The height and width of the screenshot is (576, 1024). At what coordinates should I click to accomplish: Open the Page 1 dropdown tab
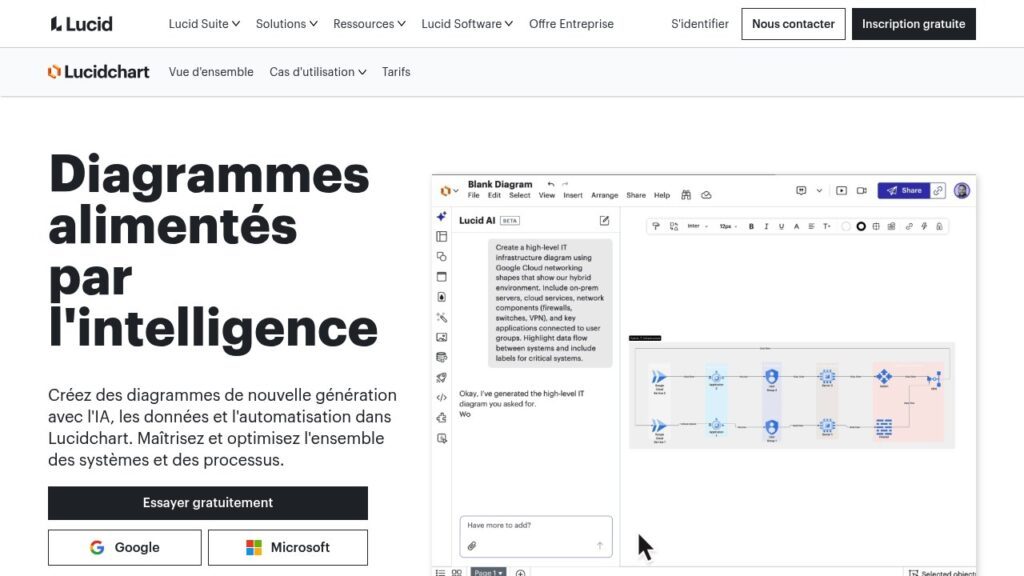coord(488,573)
